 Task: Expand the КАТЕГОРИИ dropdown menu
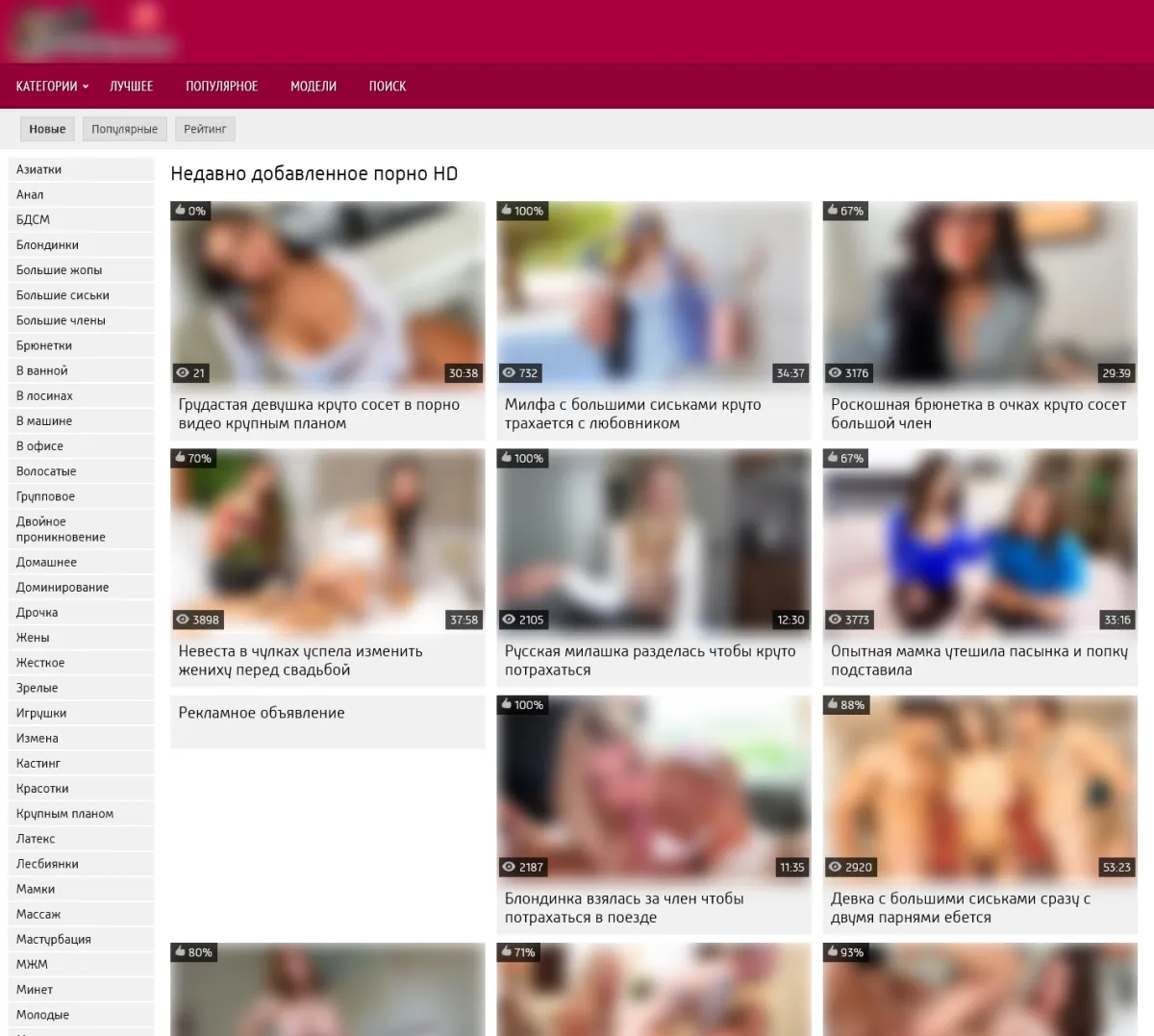click(52, 87)
